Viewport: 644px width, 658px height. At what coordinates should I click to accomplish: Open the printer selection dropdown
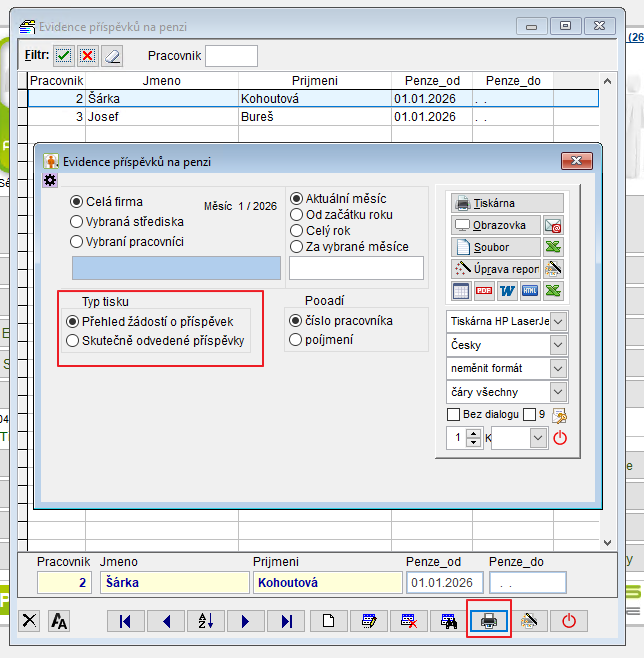pos(558,321)
